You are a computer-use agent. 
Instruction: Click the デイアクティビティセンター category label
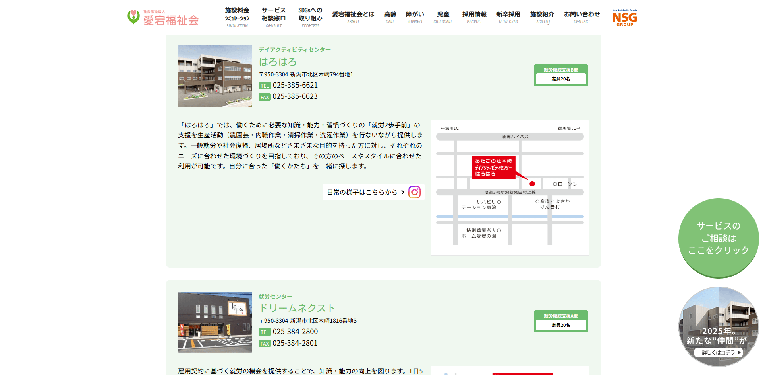pyautogui.click(x=294, y=50)
